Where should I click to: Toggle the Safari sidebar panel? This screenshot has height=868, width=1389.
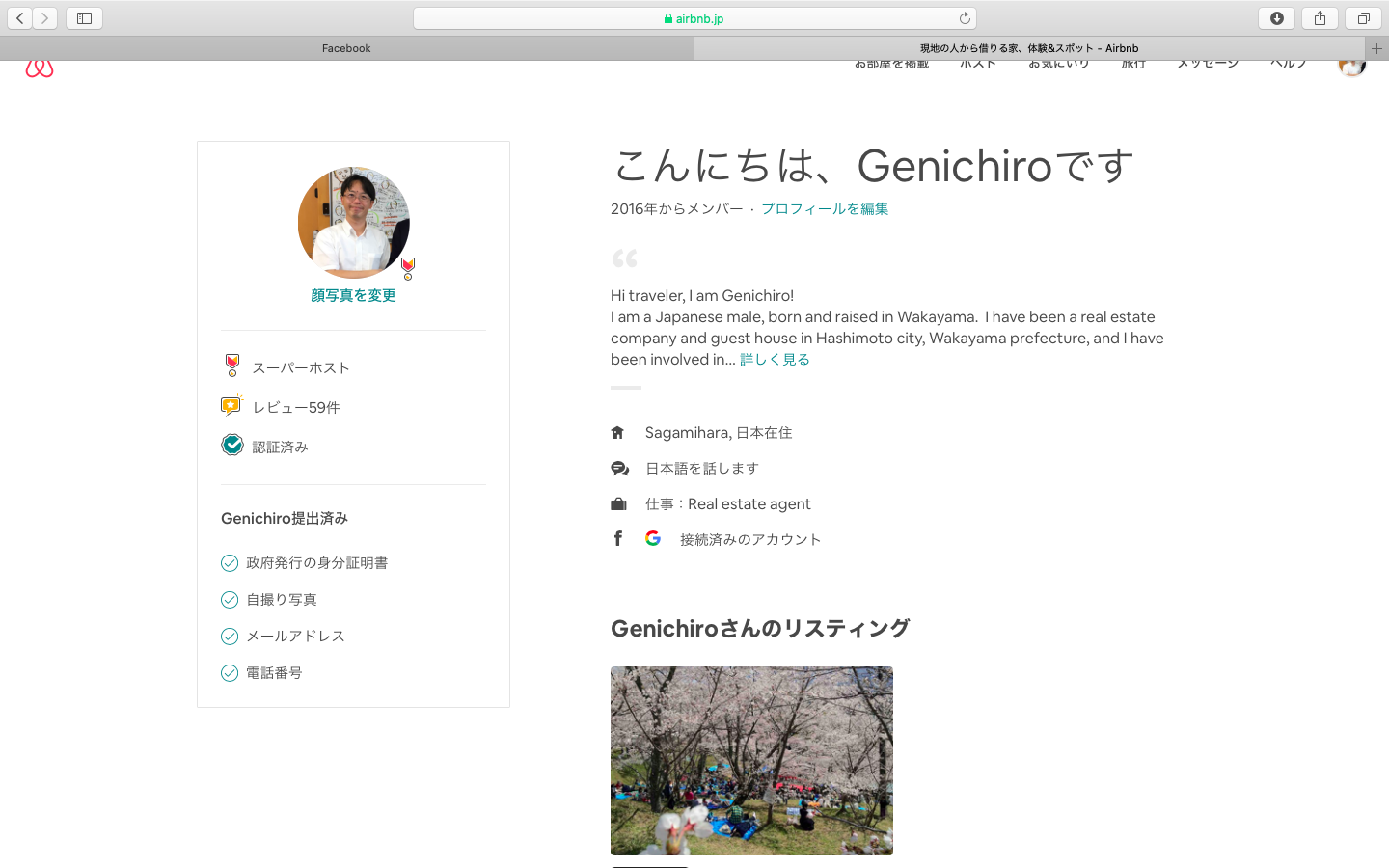tap(84, 18)
